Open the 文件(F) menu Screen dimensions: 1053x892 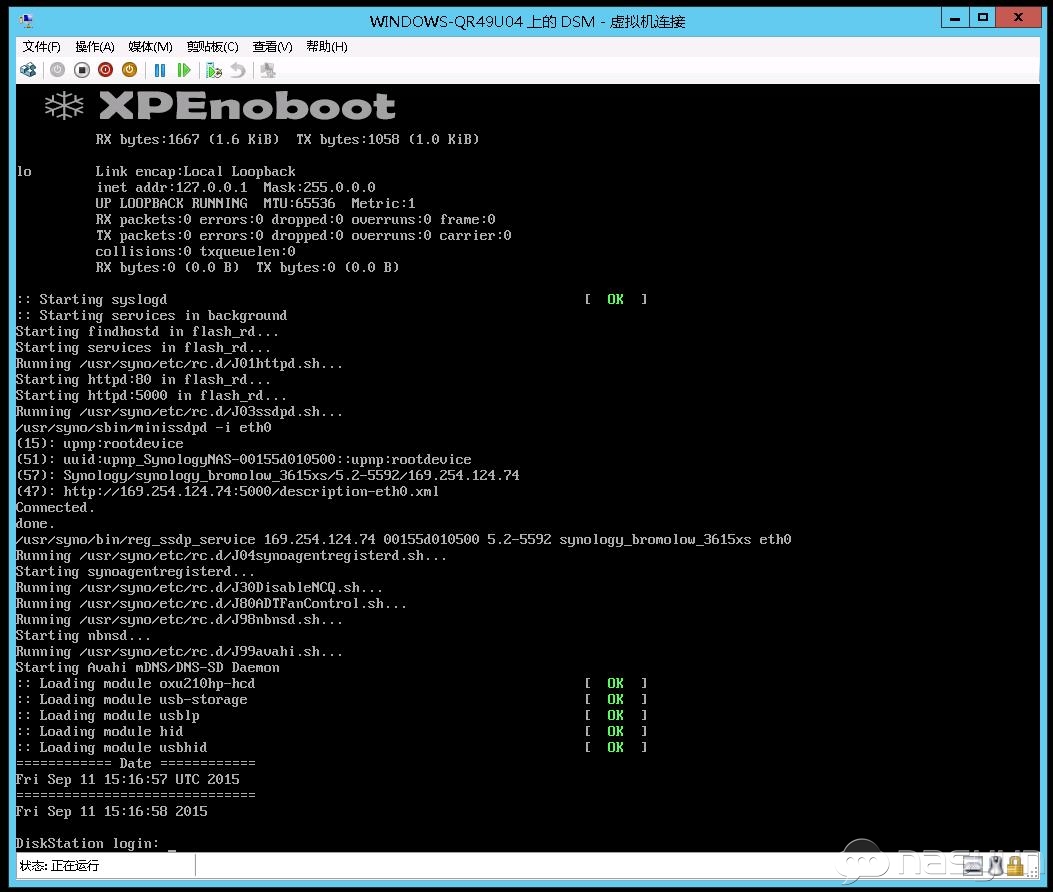point(42,46)
